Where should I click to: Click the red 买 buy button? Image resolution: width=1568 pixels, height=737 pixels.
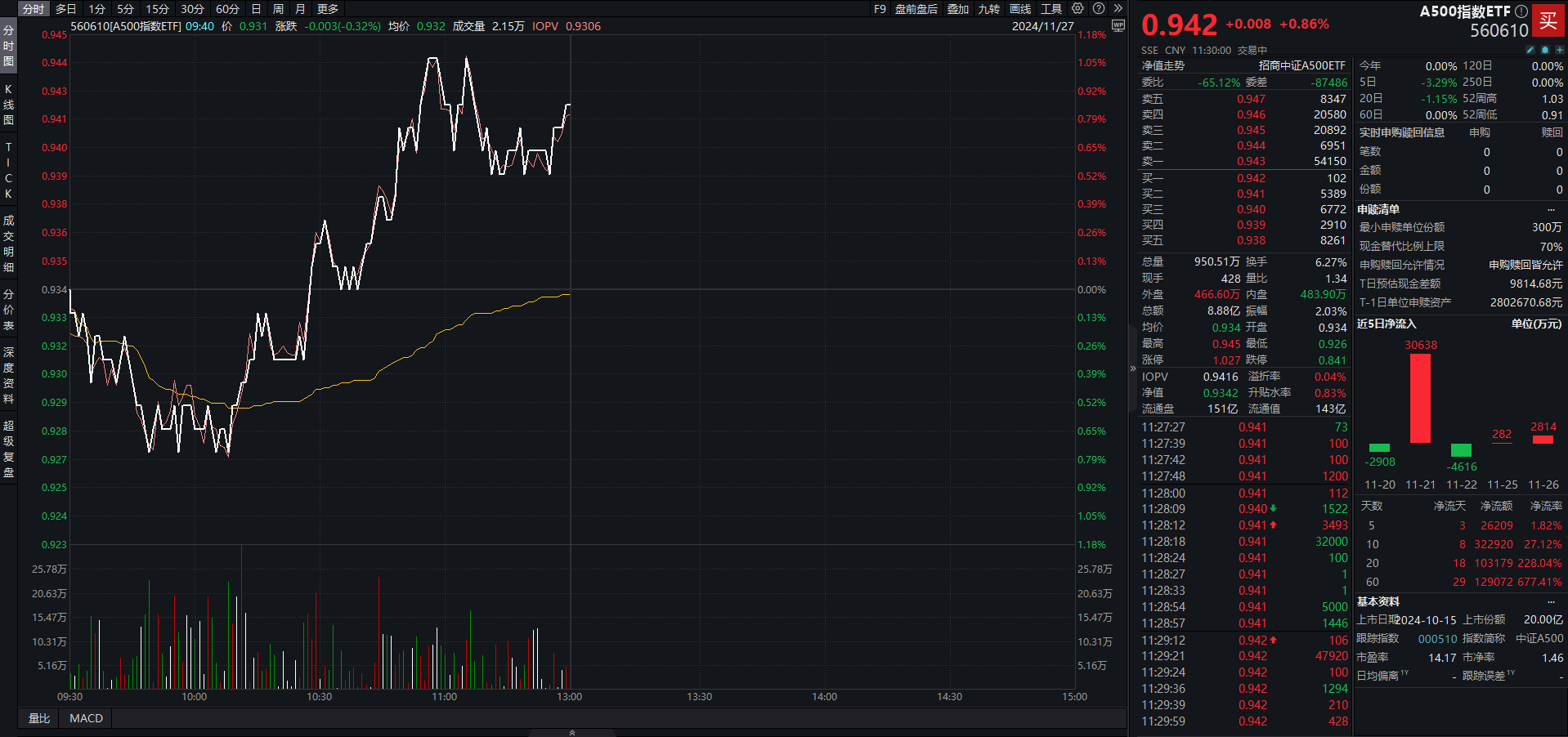pos(1548,20)
